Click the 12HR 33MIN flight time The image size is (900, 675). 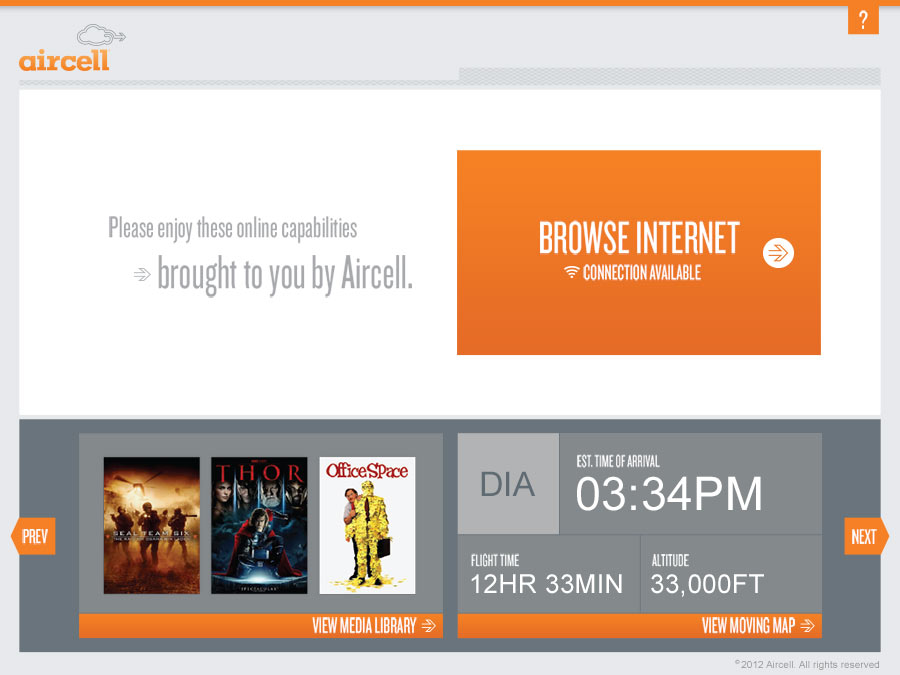[x=546, y=585]
